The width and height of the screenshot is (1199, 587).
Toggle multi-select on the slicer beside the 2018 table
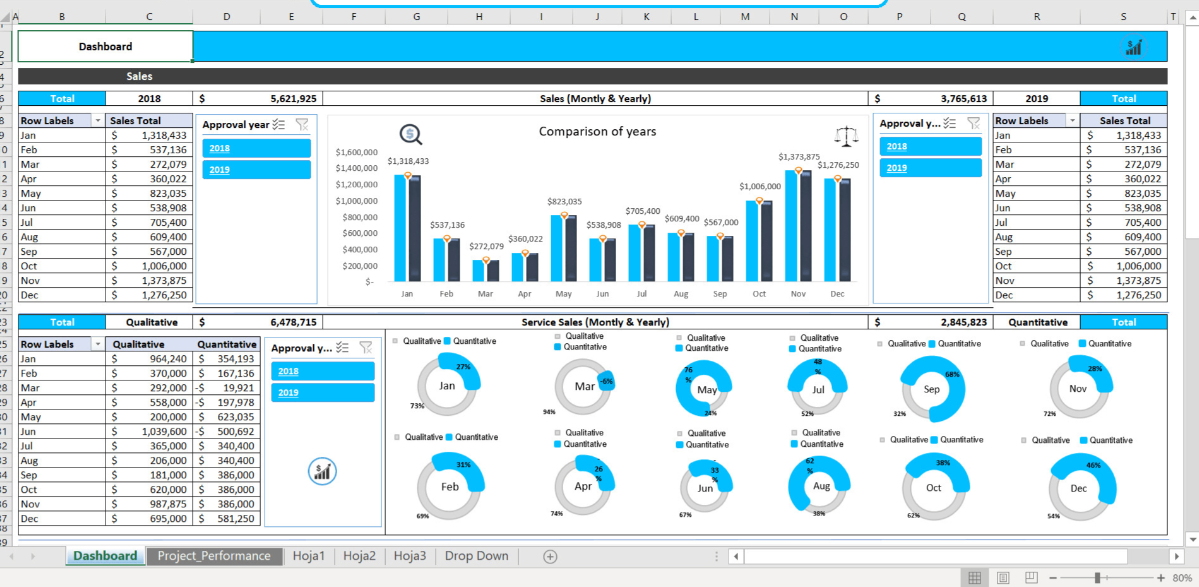coord(279,124)
